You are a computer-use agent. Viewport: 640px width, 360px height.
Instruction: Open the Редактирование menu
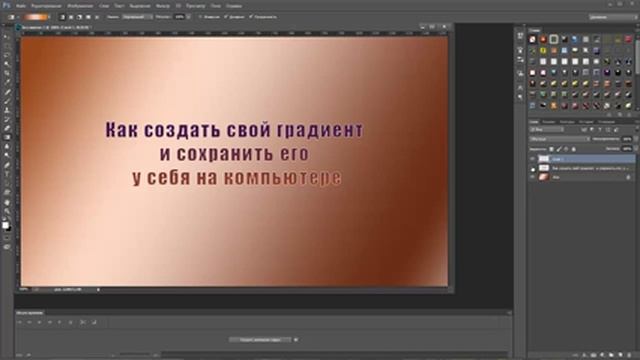pos(47,6)
